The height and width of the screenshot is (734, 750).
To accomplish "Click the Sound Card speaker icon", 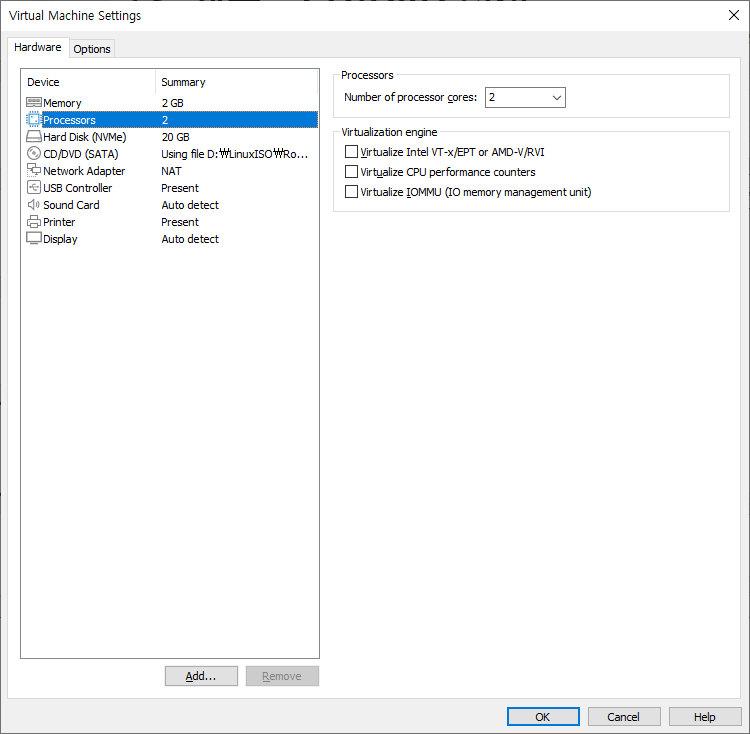I will click(33, 205).
